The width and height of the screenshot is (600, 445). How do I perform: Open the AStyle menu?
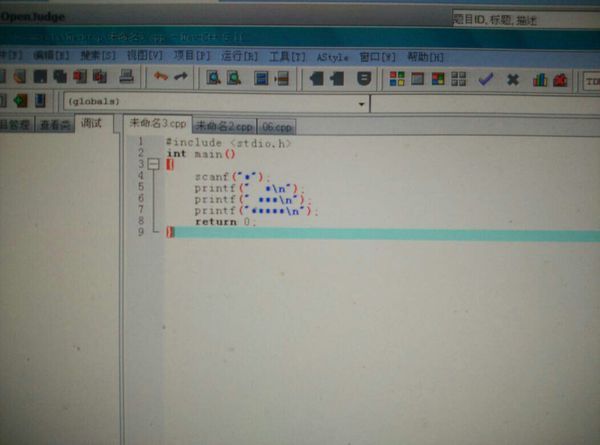333,57
